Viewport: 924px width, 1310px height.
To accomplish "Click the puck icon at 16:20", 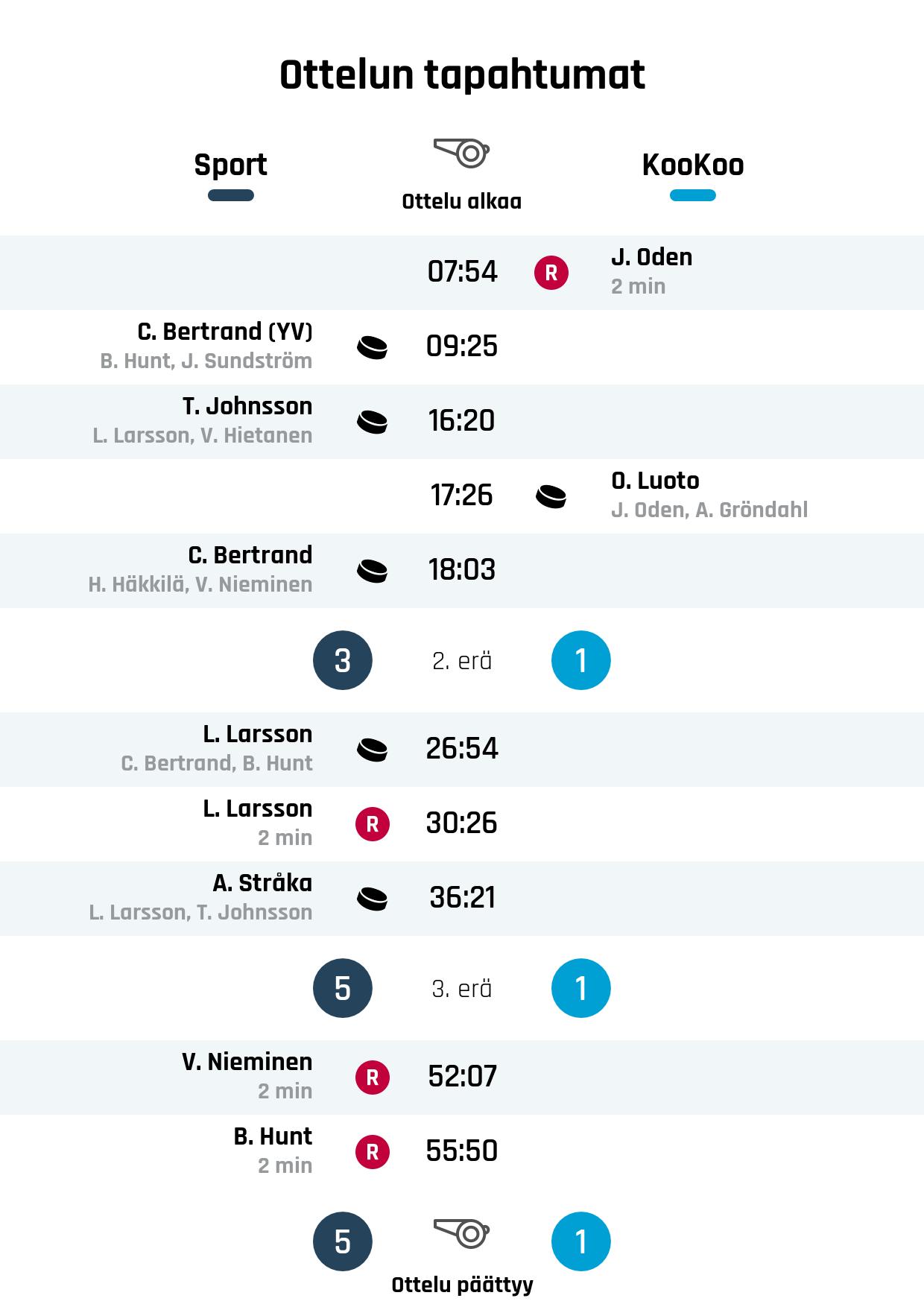I will 373,422.
